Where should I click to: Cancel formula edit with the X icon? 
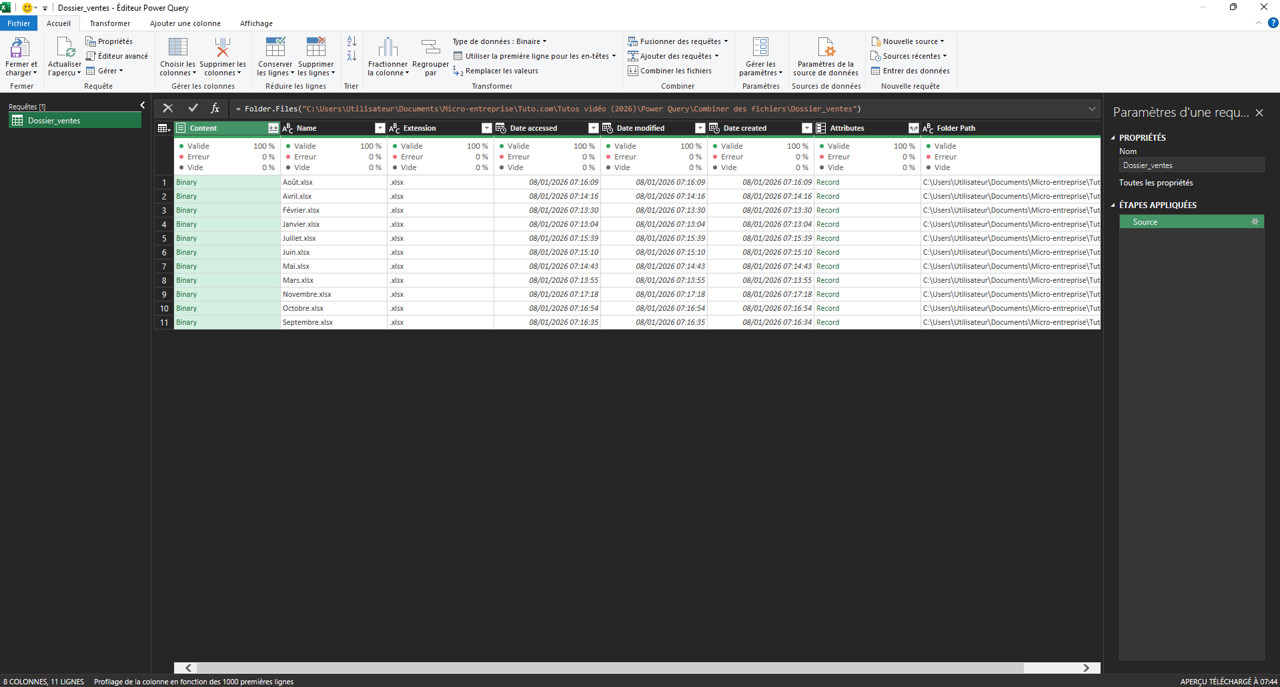click(x=168, y=108)
